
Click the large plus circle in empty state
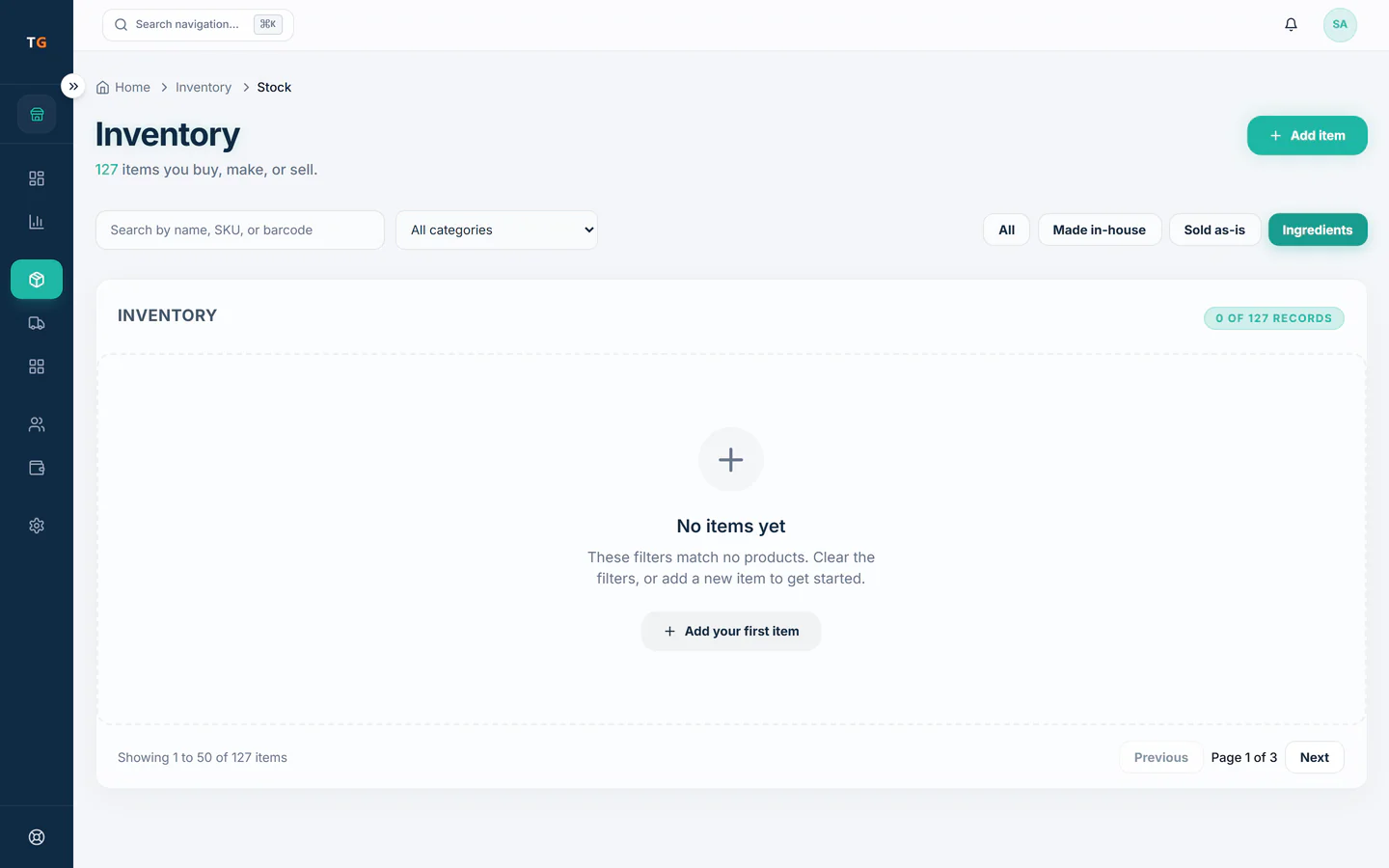tap(731, 460)
